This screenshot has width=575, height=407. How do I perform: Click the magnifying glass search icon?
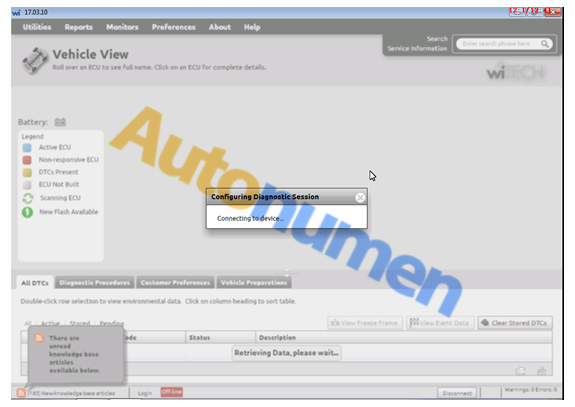click(x=545, y=44)
